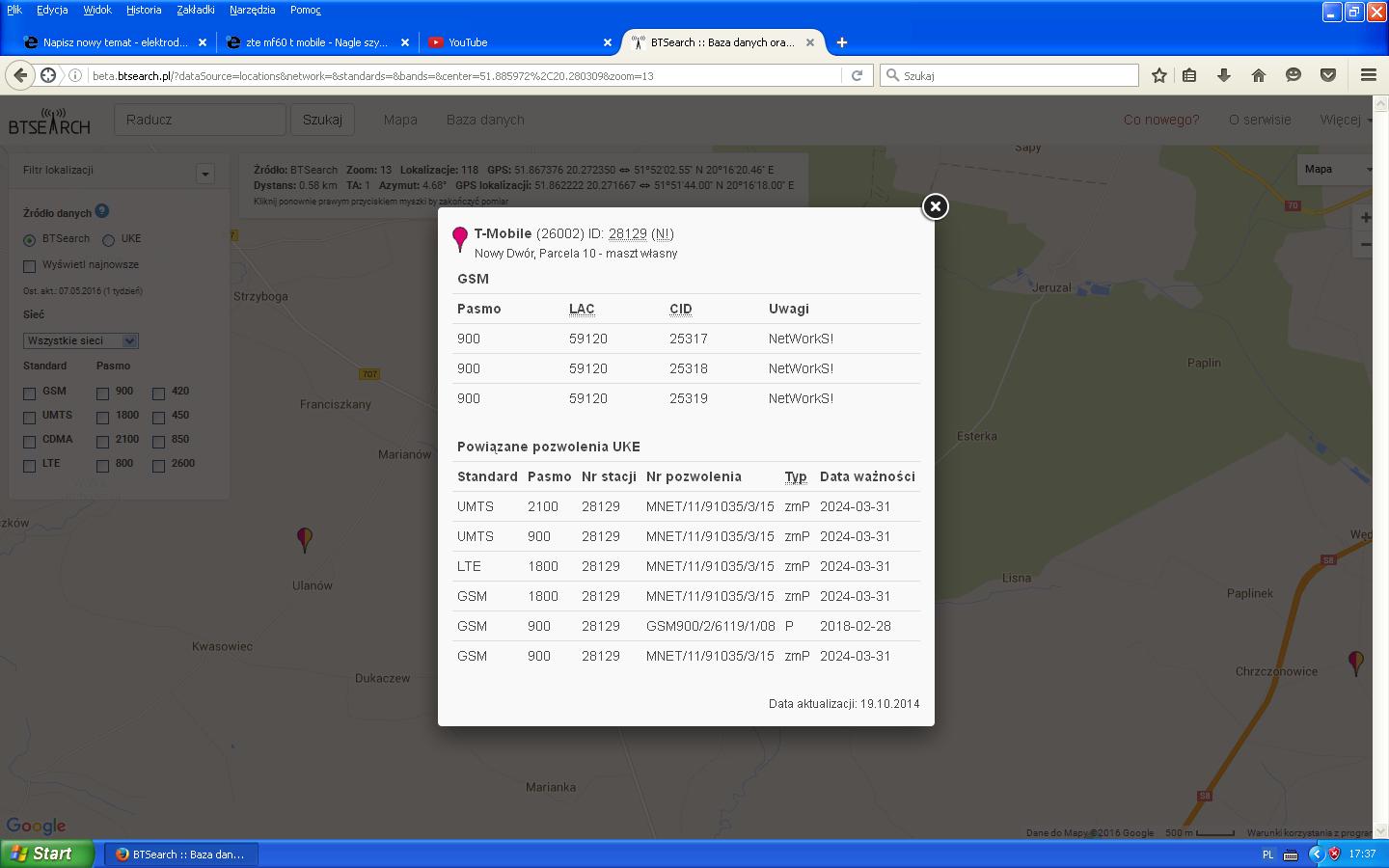Collapse the 'Filtr lokalizacji' panel
Screen dimensions: 1389x868
[204, 174]
